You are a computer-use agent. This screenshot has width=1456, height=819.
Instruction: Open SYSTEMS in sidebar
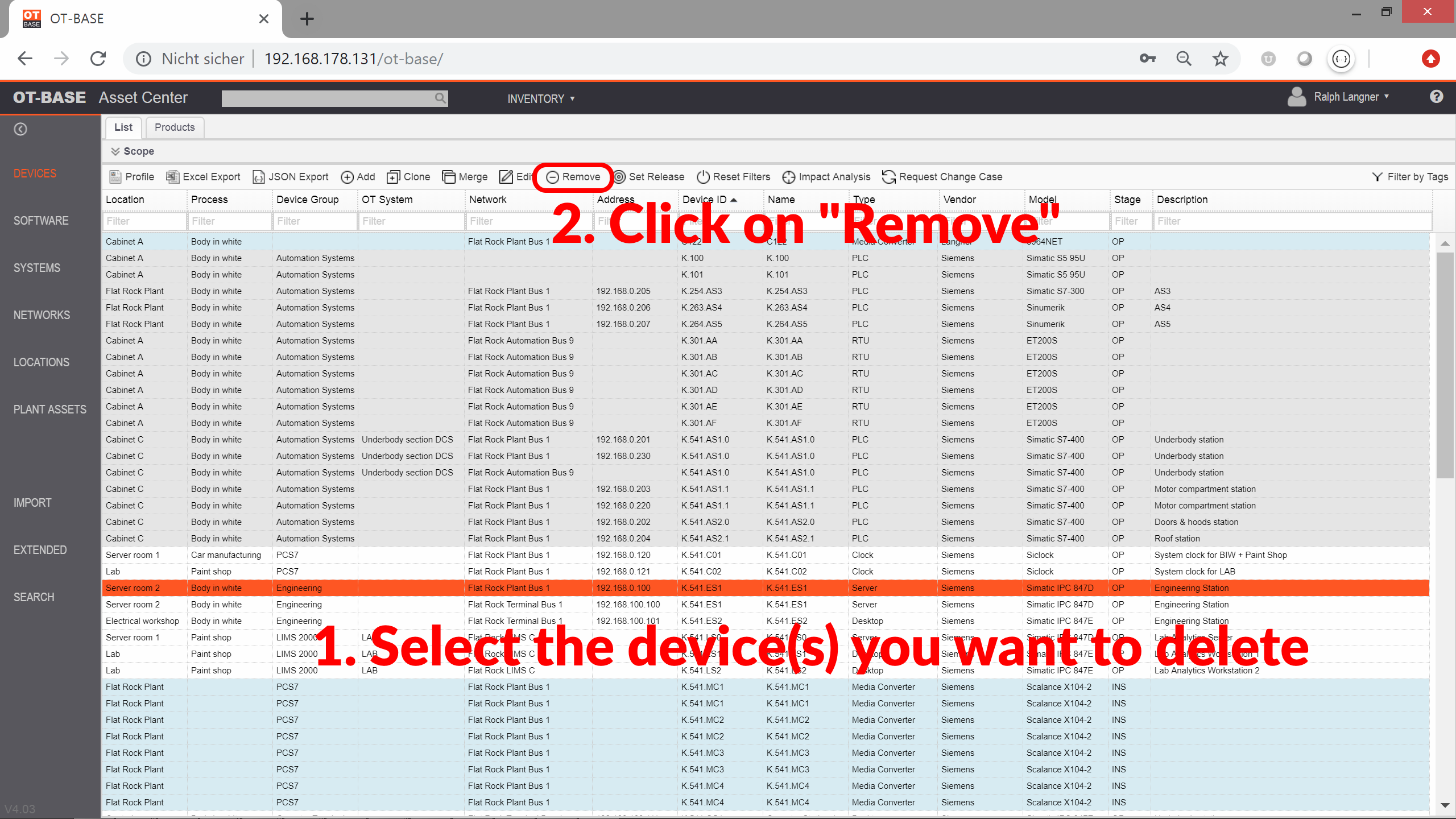click(x=37, y=268)
